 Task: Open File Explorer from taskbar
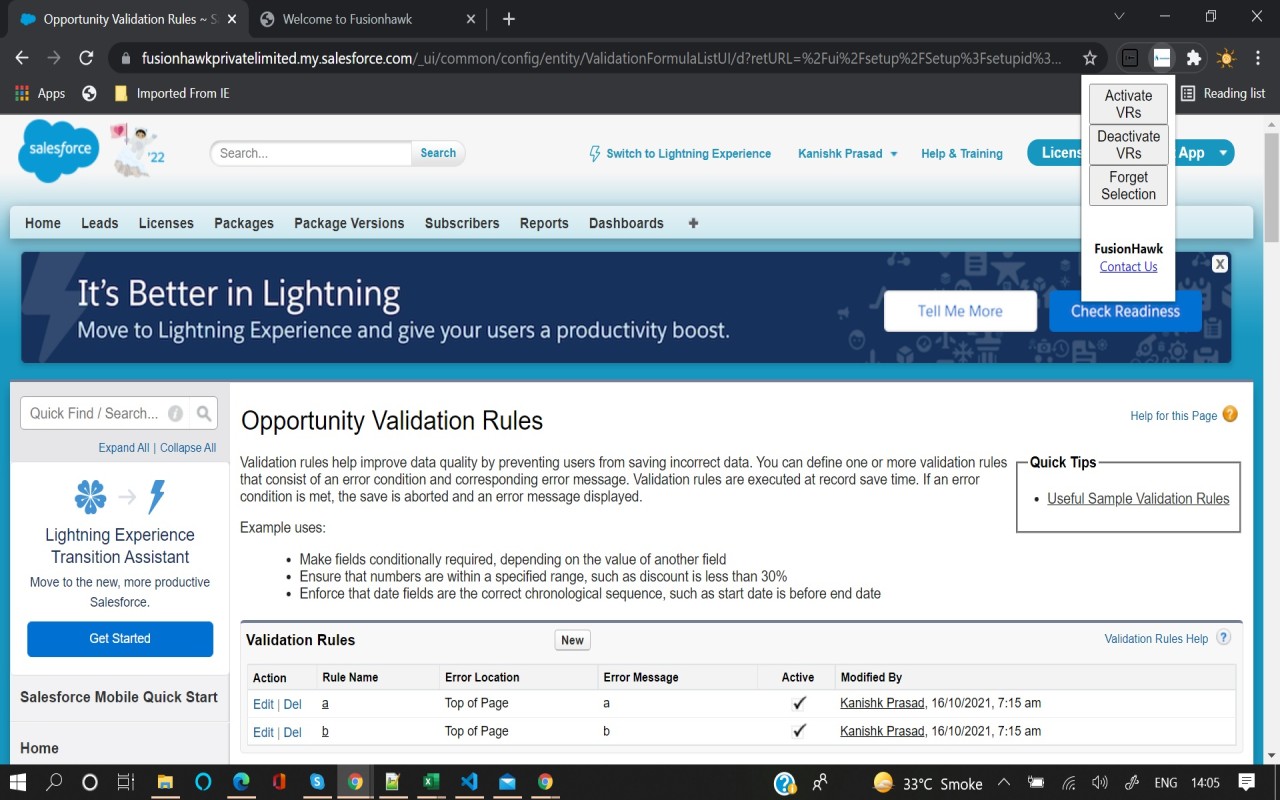click(165, 782)
